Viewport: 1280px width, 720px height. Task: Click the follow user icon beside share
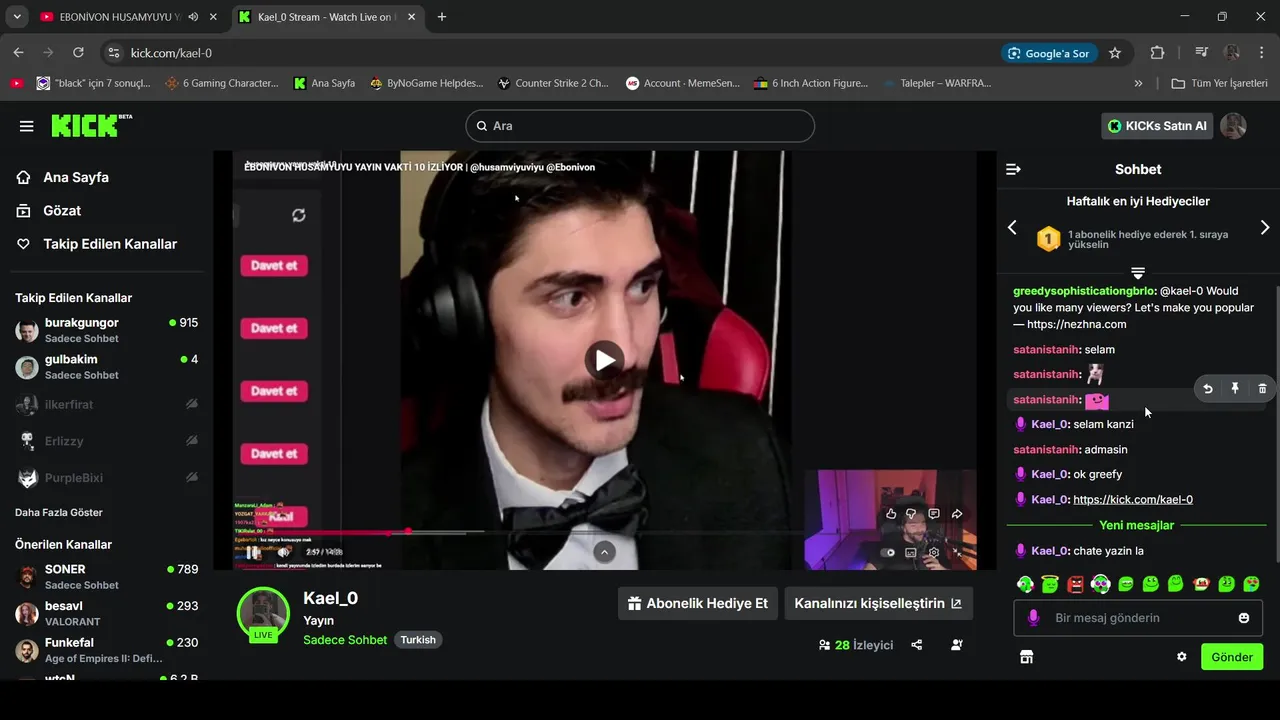click(x=957, y=645)
